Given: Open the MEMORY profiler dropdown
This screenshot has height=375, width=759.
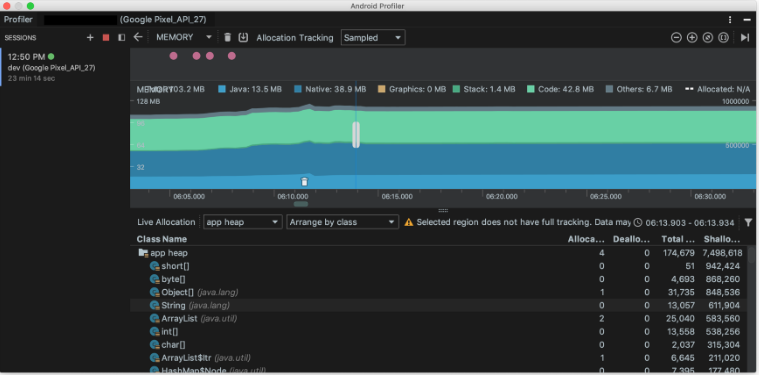Looking at the screenshot, I should coord(184,37).
